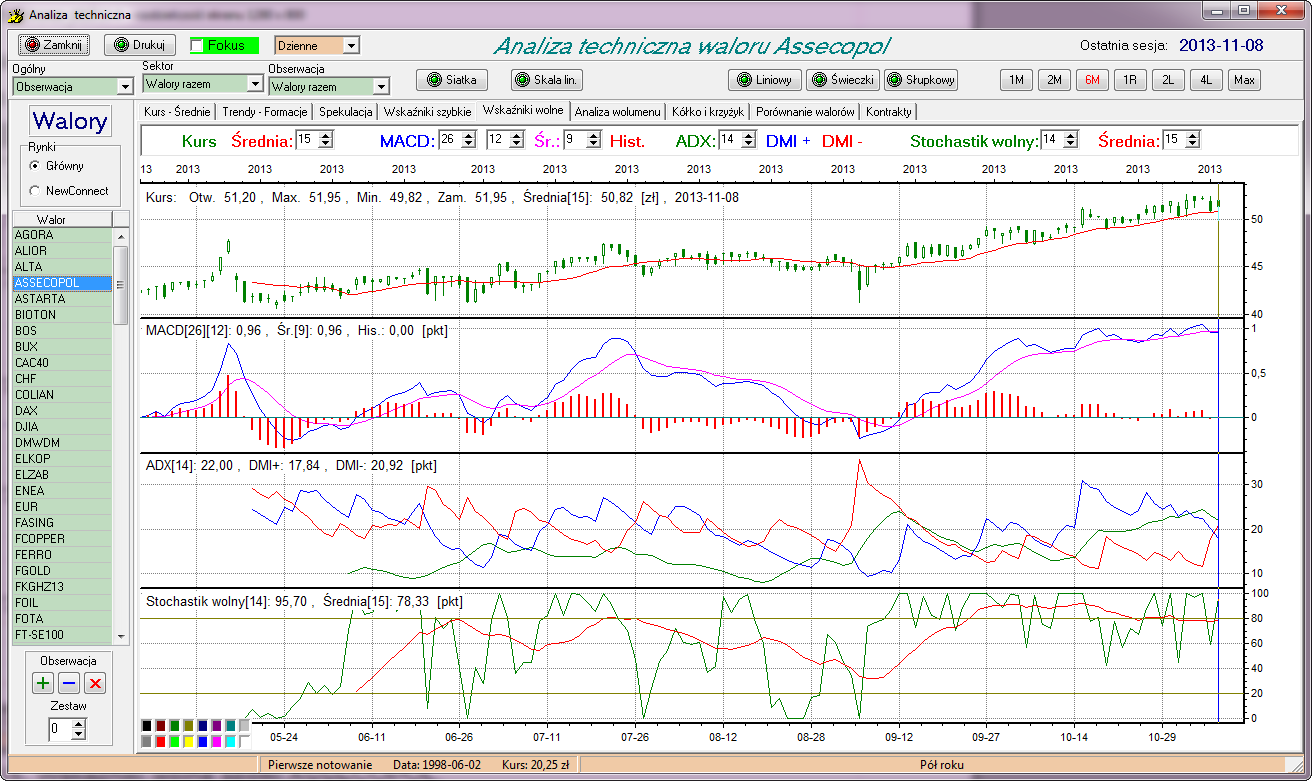Set range to 2L
The height and width of the screenshot is (781, 1312).
click(x=1168, y=80)
